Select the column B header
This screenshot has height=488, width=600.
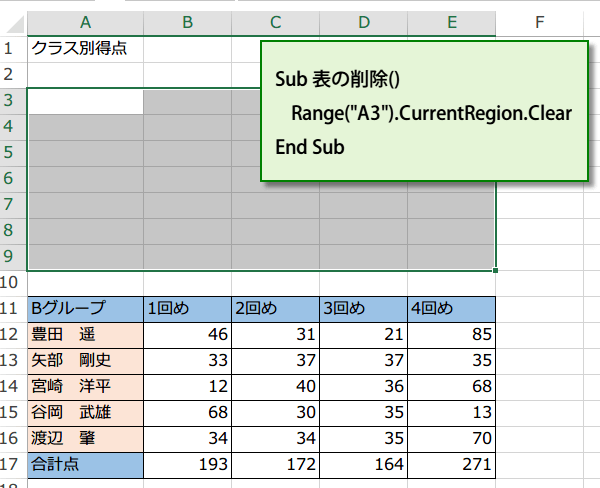(187, 22)
